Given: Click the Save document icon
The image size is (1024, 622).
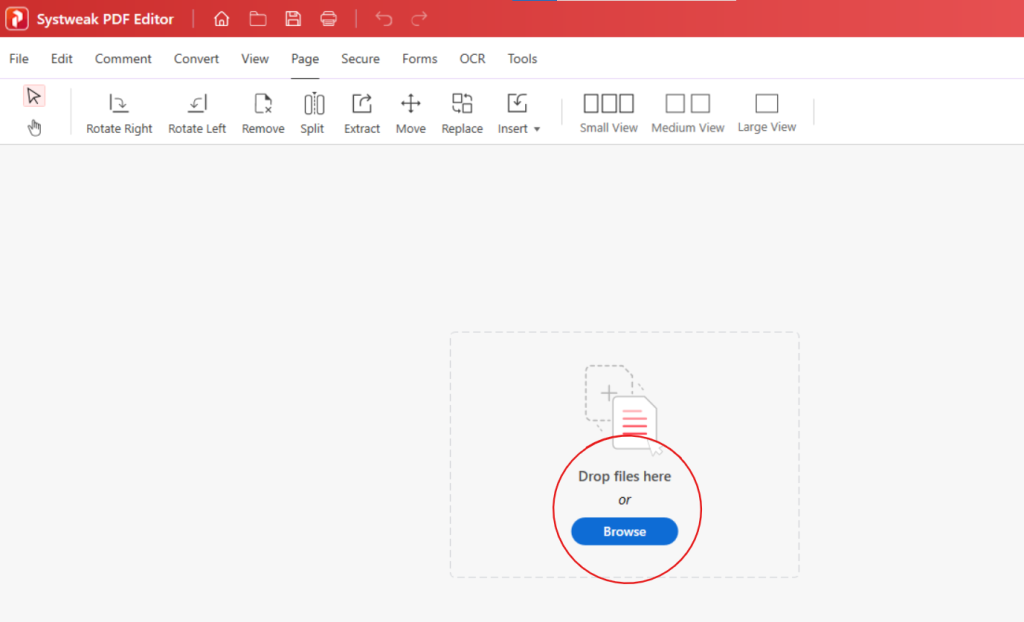Looking at the screenshot, I should (x=293, y=18).
